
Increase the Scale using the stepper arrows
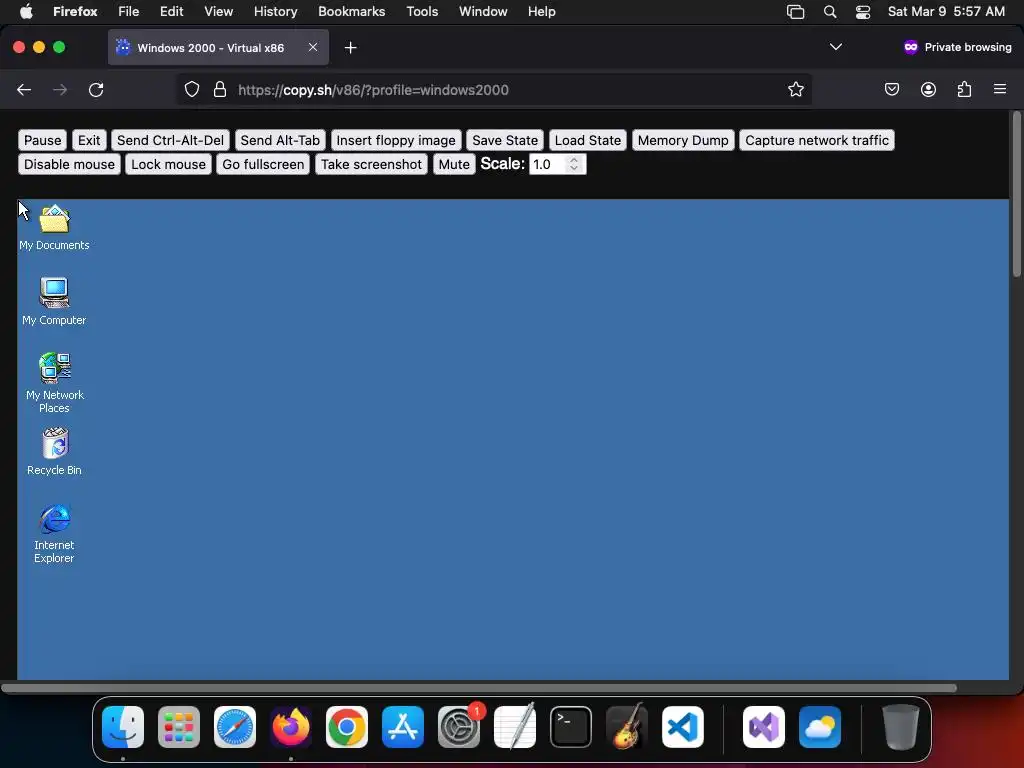[x=574, y=160]
